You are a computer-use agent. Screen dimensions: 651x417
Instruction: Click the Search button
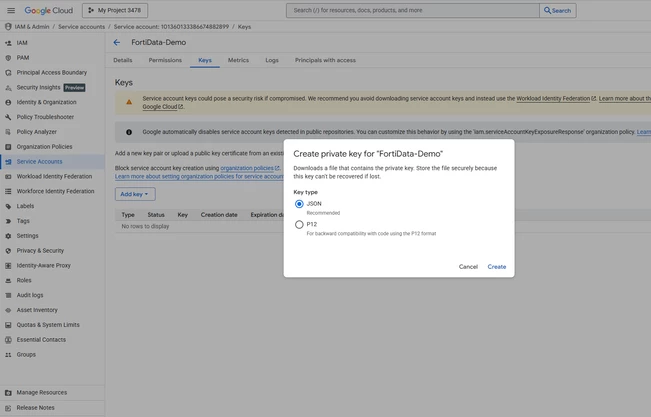(x=558, y=10)
